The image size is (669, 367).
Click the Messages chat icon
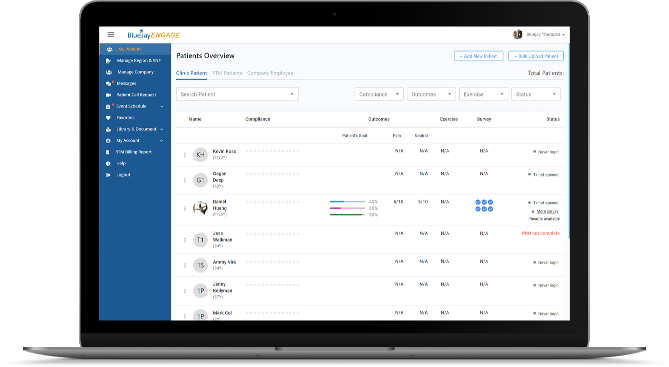tap(108, 84)
